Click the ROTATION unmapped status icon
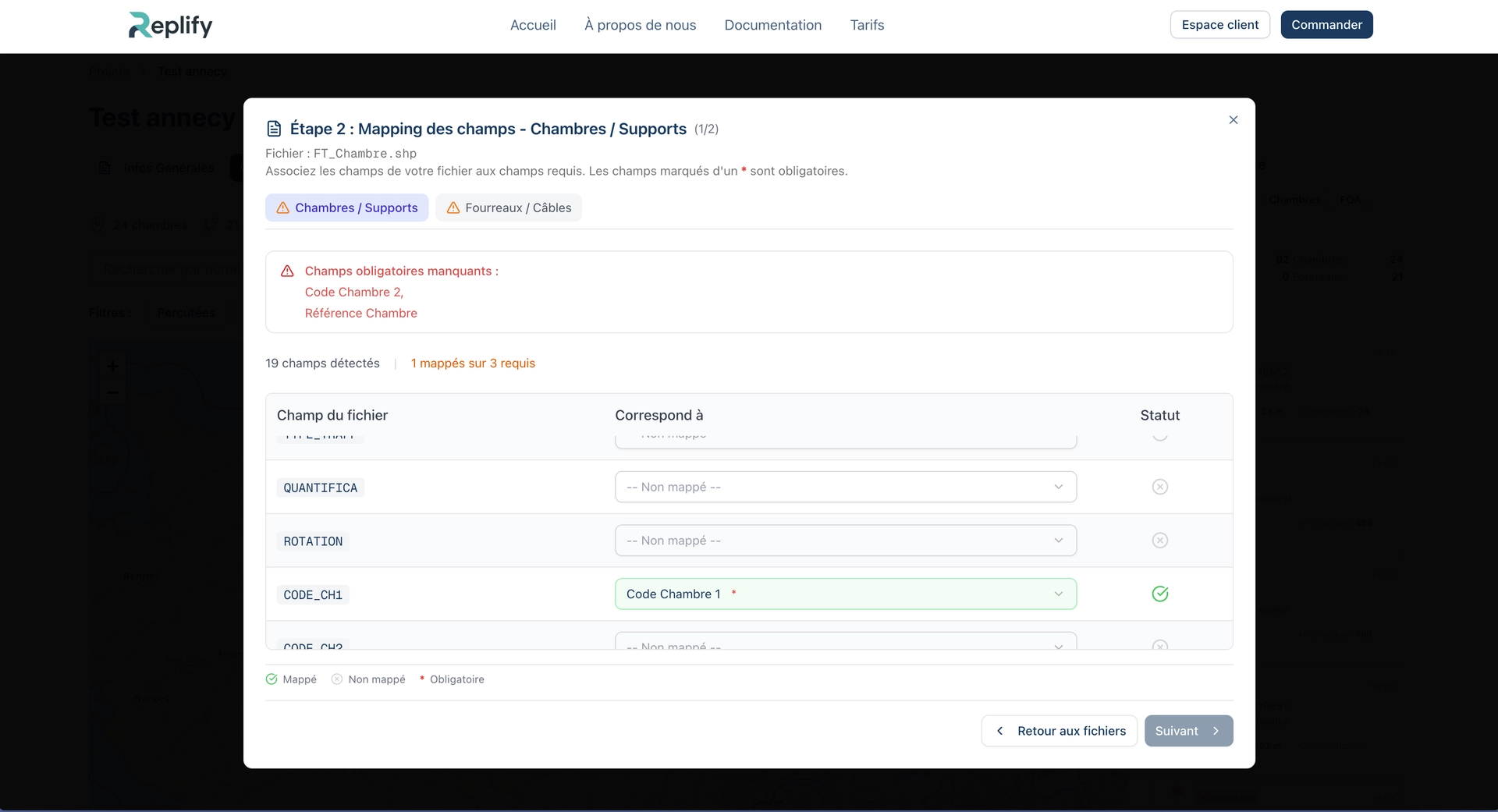Screen dimensions: 1498x812 (x=1159, y=541)
